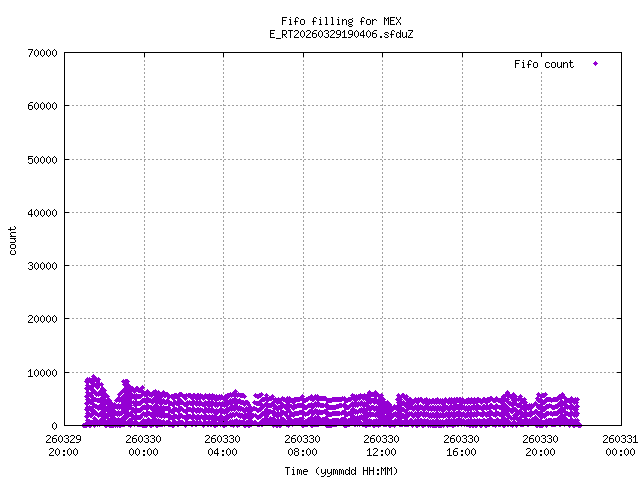
Task: Click the 260330 12:00 x-axis tick label
Action: tap(382, 444)
